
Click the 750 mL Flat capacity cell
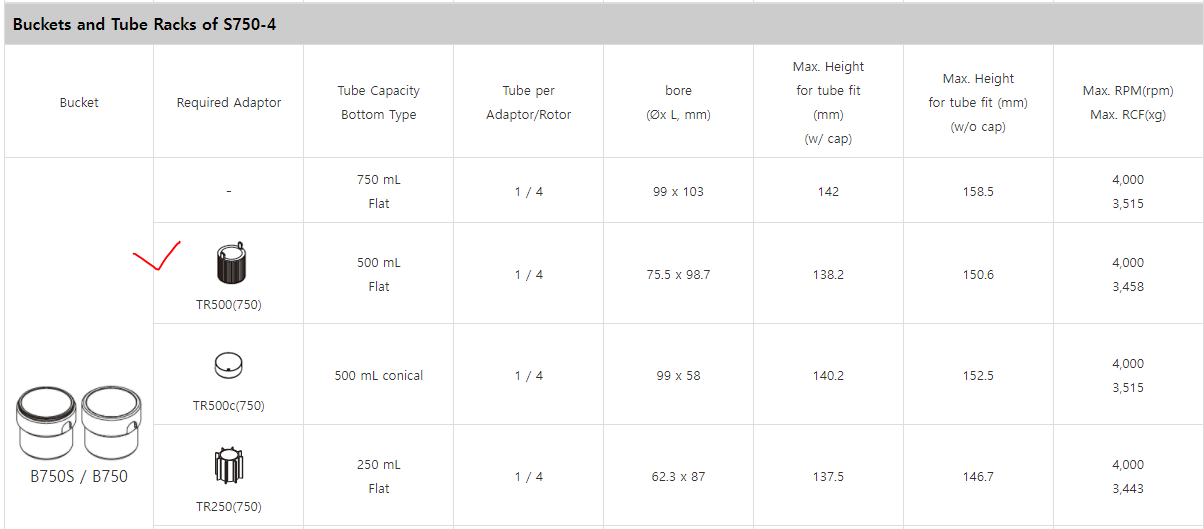click(x=379, y=191)
